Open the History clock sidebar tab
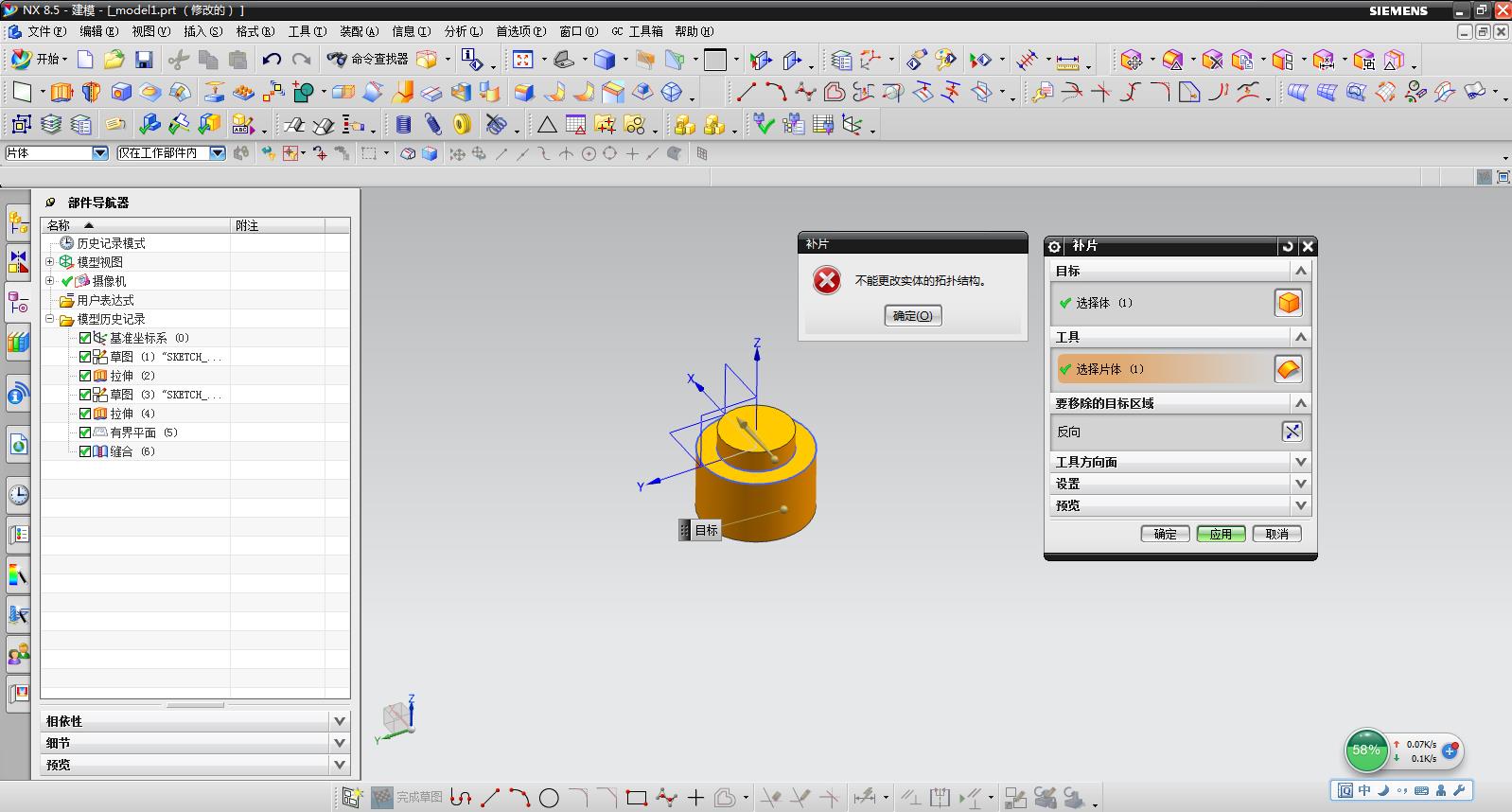 tap(18, 494)
